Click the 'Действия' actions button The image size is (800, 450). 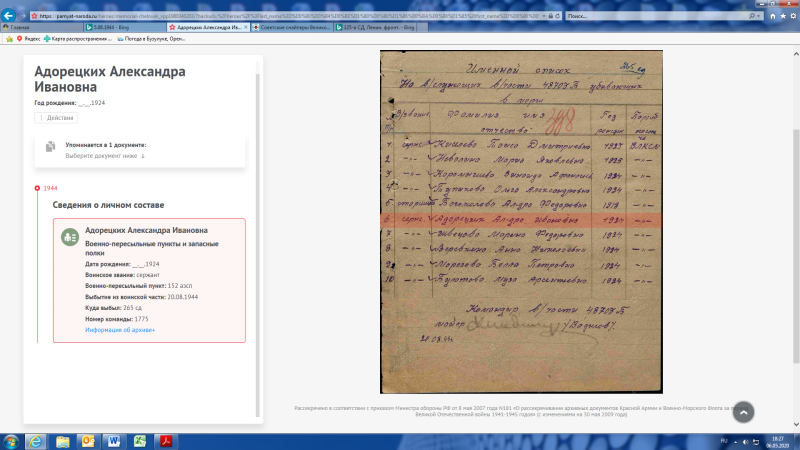click(56, 118)
